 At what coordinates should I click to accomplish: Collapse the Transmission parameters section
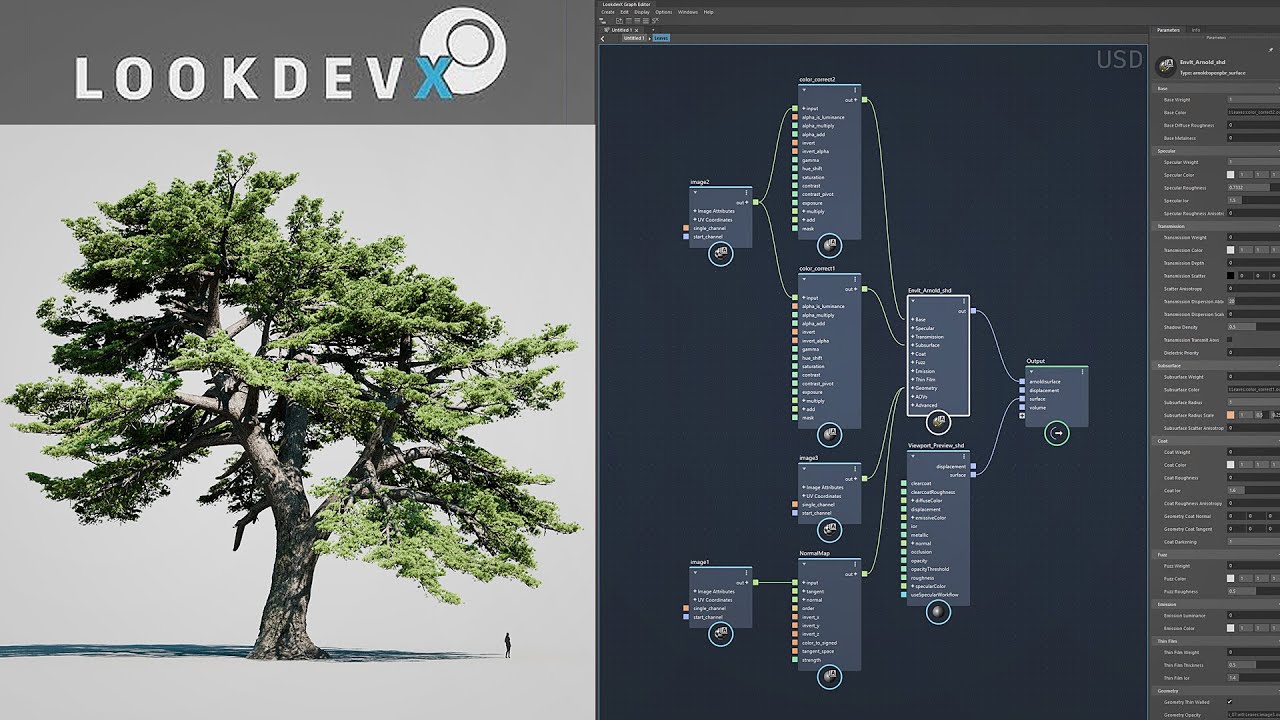point(1215,226)
